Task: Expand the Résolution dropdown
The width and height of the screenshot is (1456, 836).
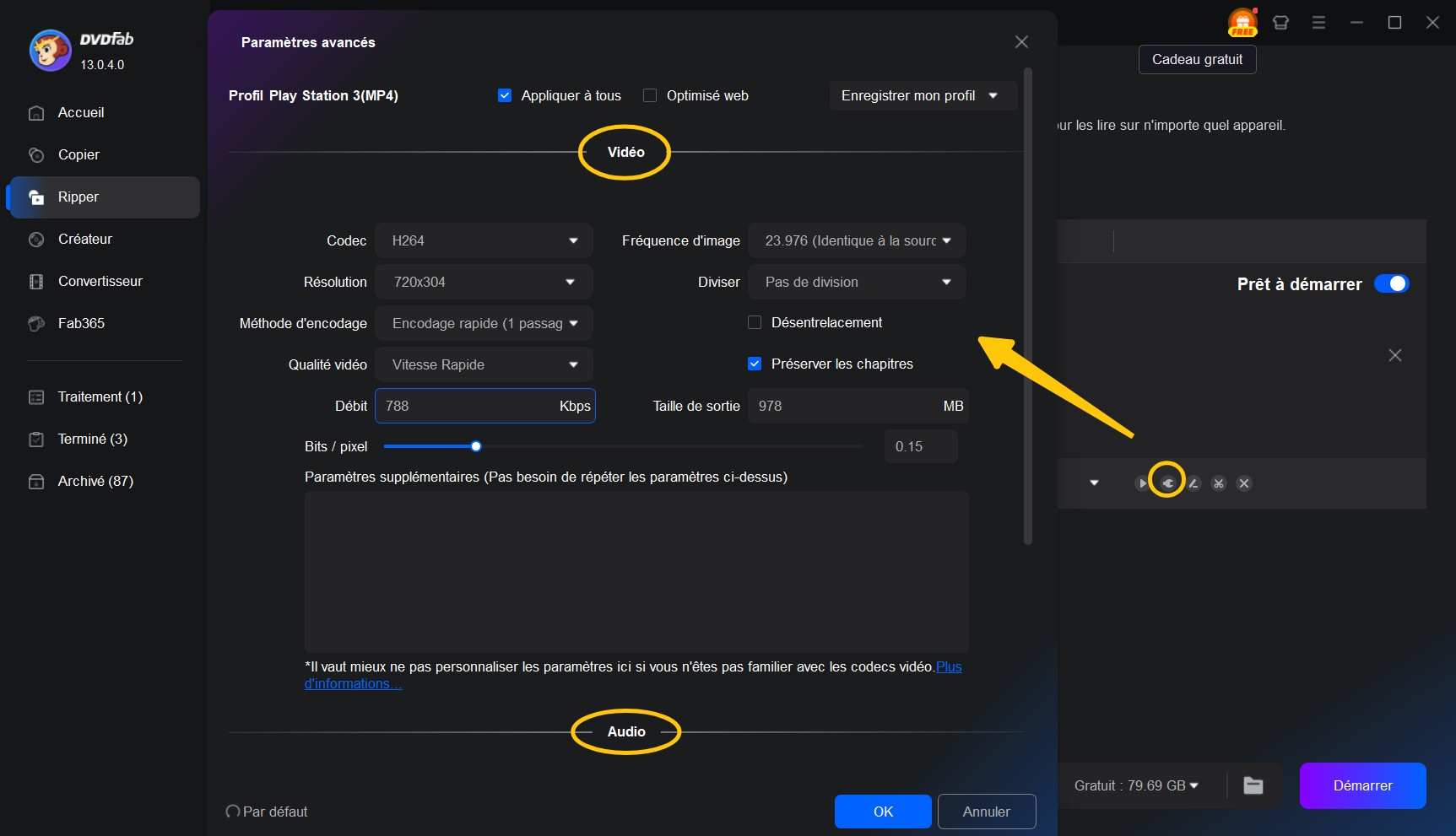Action: (484, 282)
